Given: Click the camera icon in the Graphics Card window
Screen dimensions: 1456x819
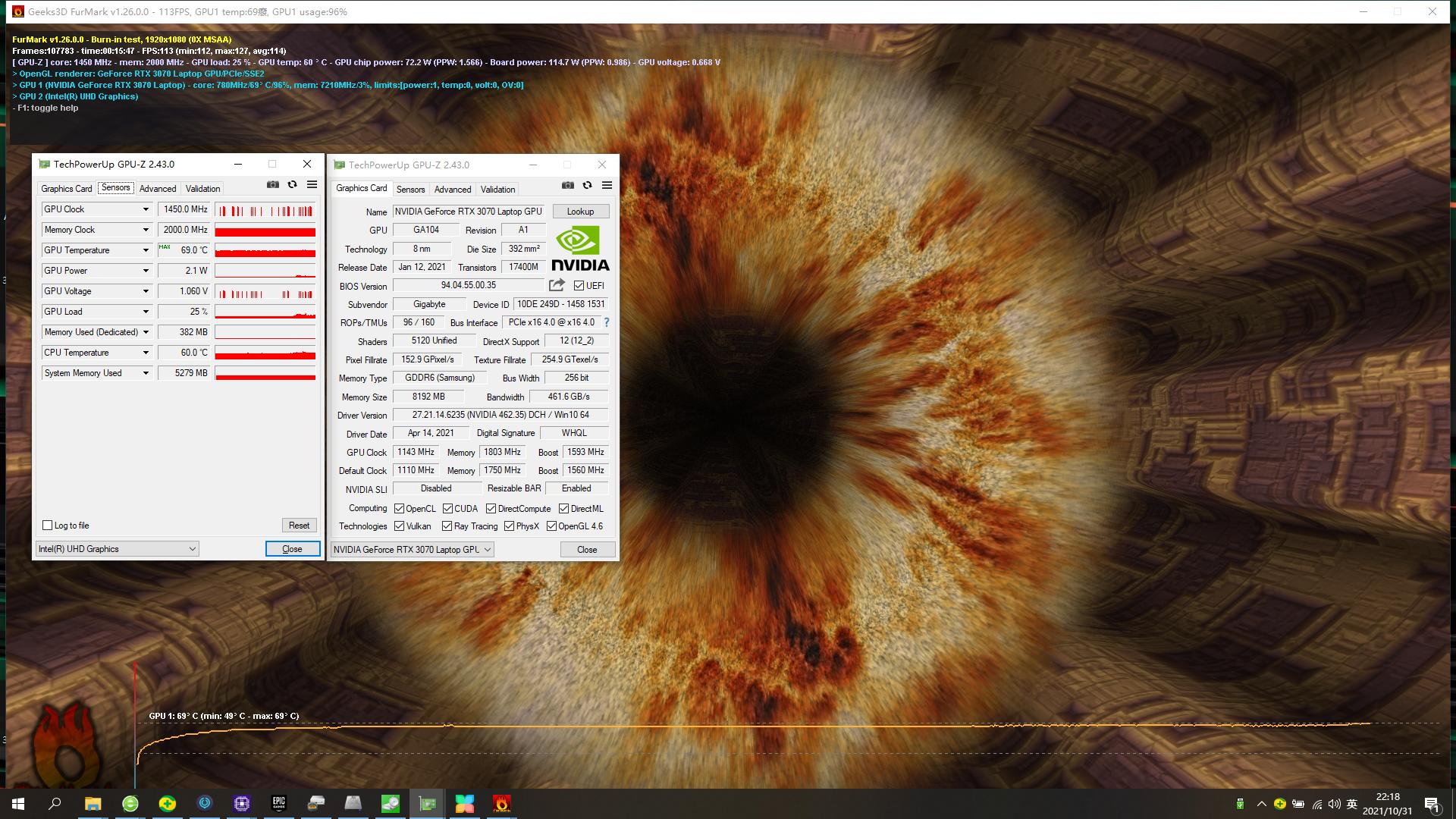Looking at the screenshot, I should coord(567,186).
